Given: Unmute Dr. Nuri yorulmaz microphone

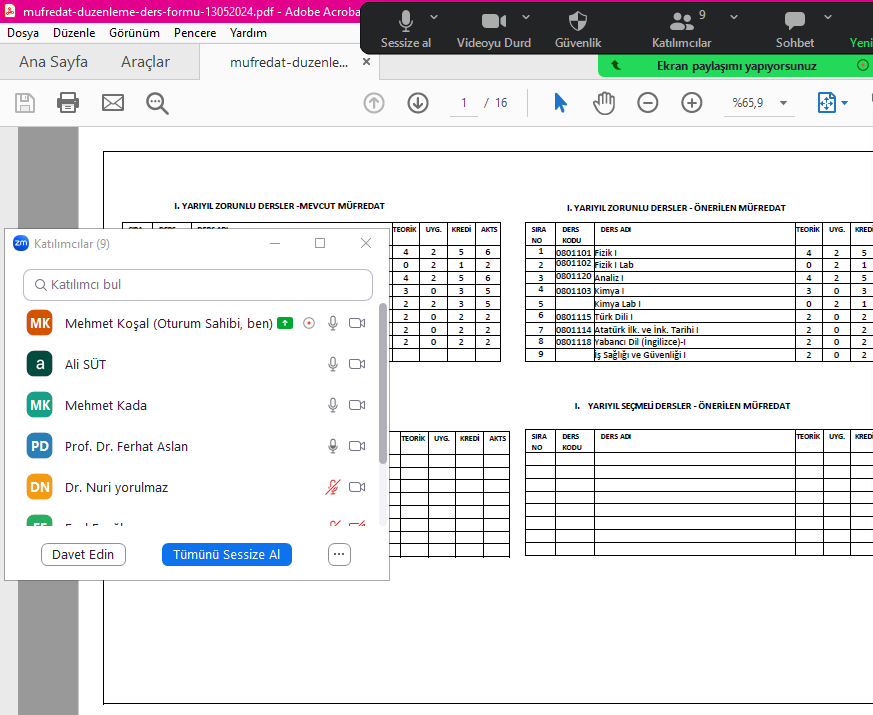Looking at the screenshot, I should point(333,487).
